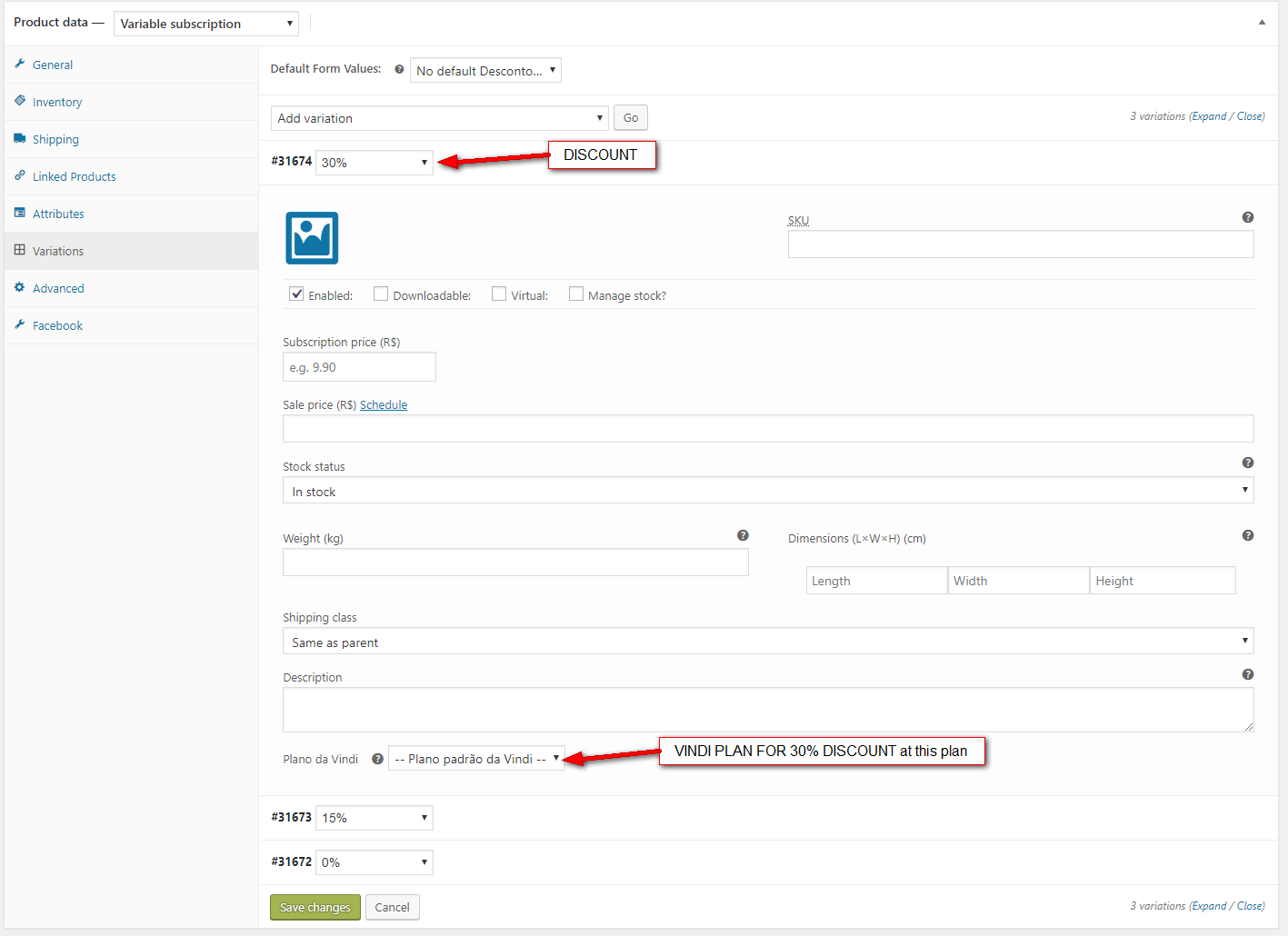Image resolution: width=1288 pixels, height=936 pixels.
Task: Click the Description text area
Action: [768, 710]
